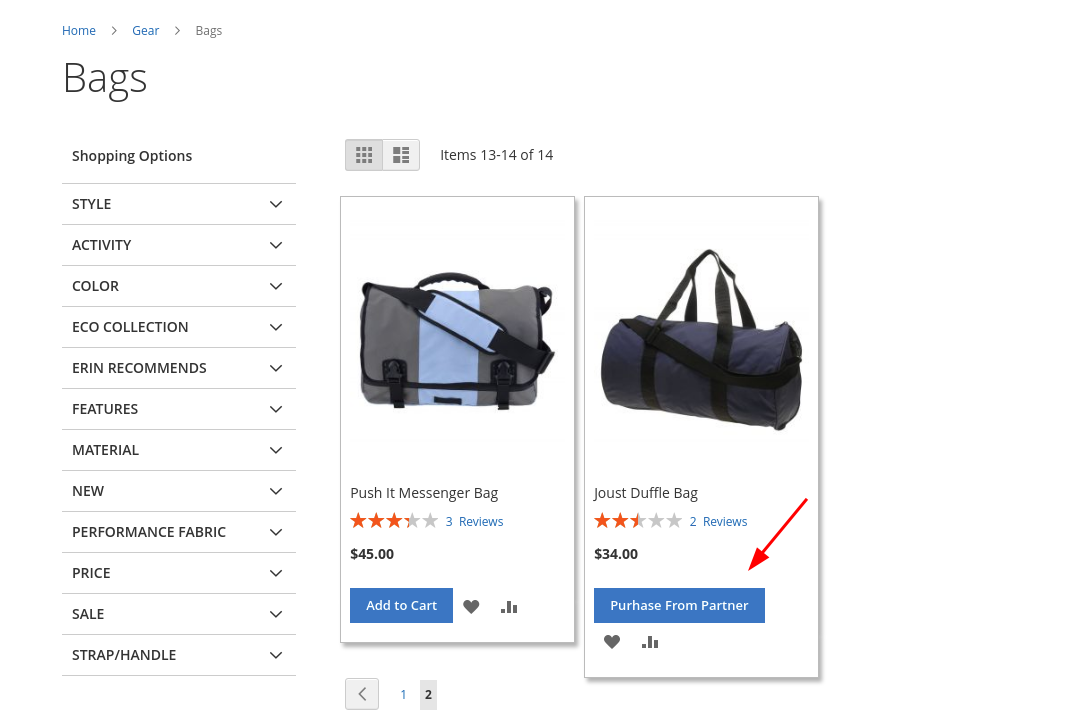This screenshot has height=721, width=1079.
Task: Open the Gear breadcrumb link
Action: tap(145, 30)
